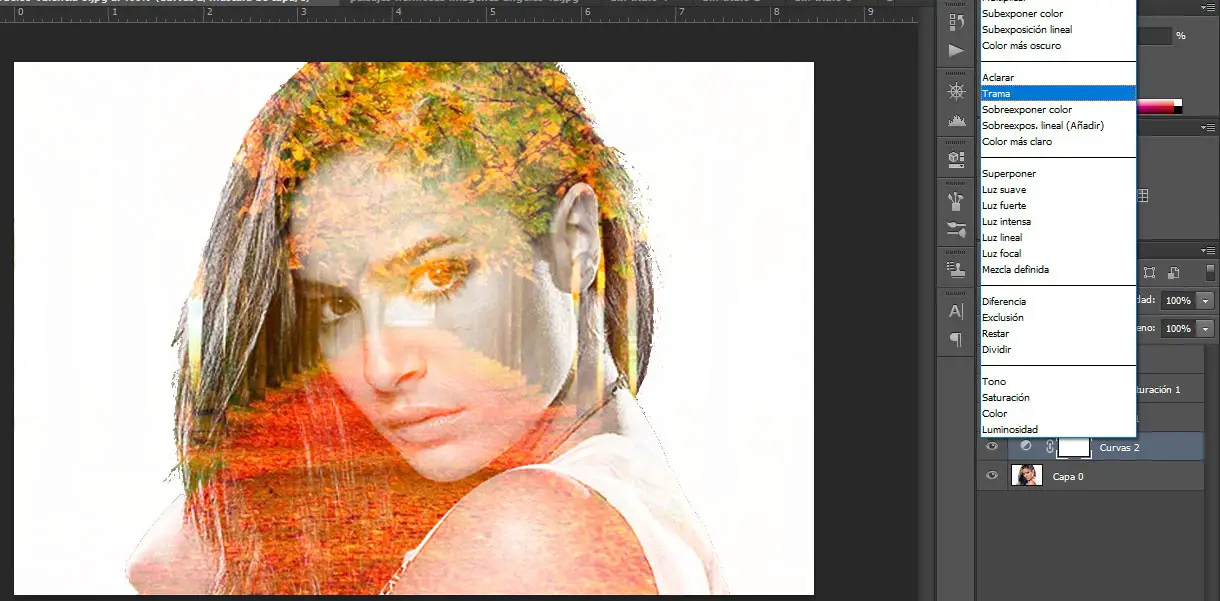The image size is (1220, 601).
Task: Open the Histogram panel icon
Action: click(956, 120)
